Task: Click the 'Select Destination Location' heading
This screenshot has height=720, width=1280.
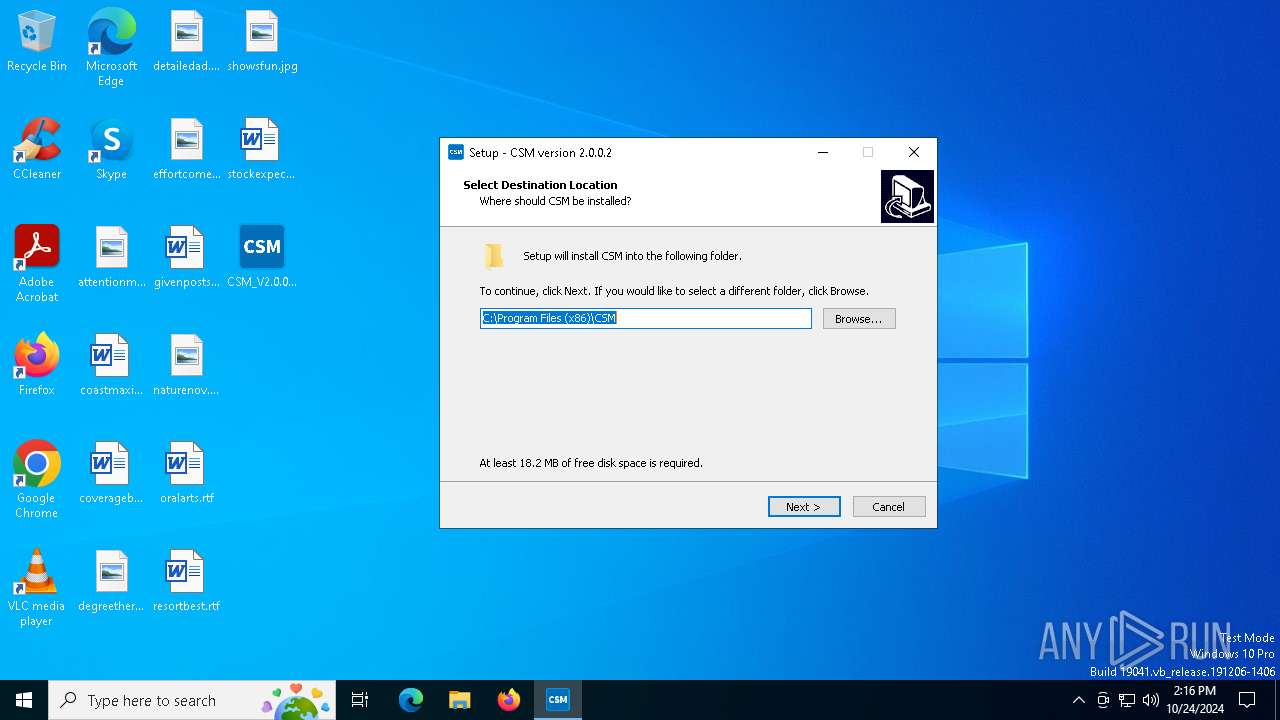Action: pyautogui.click(x=540, y=185)
